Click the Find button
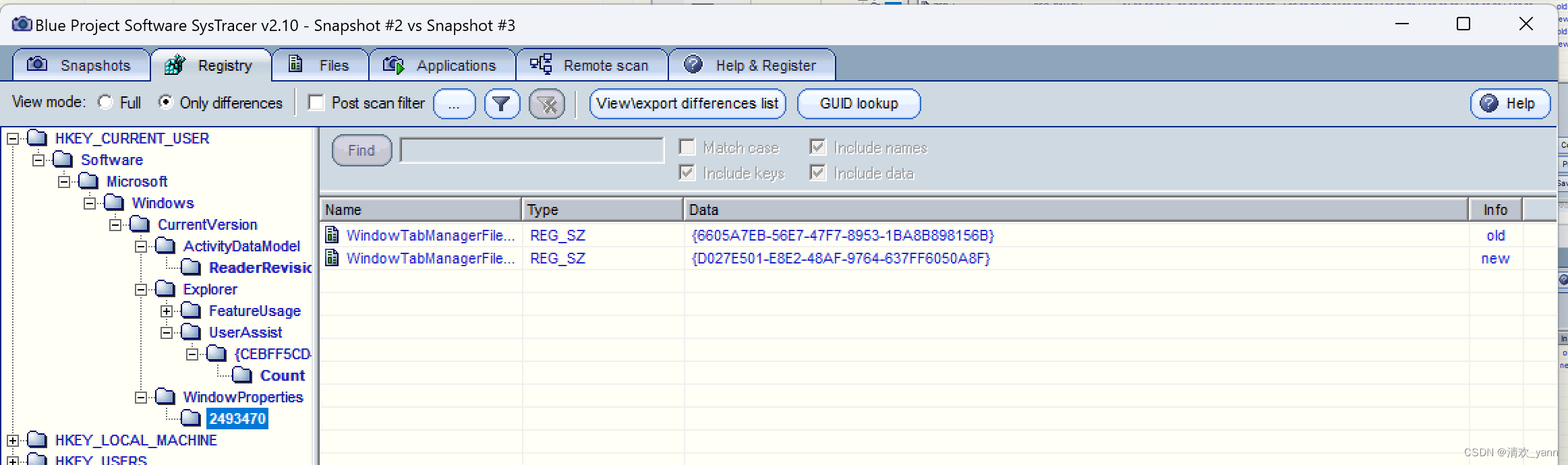Screen dimensions: 1568x465 [x=361, y=150]
